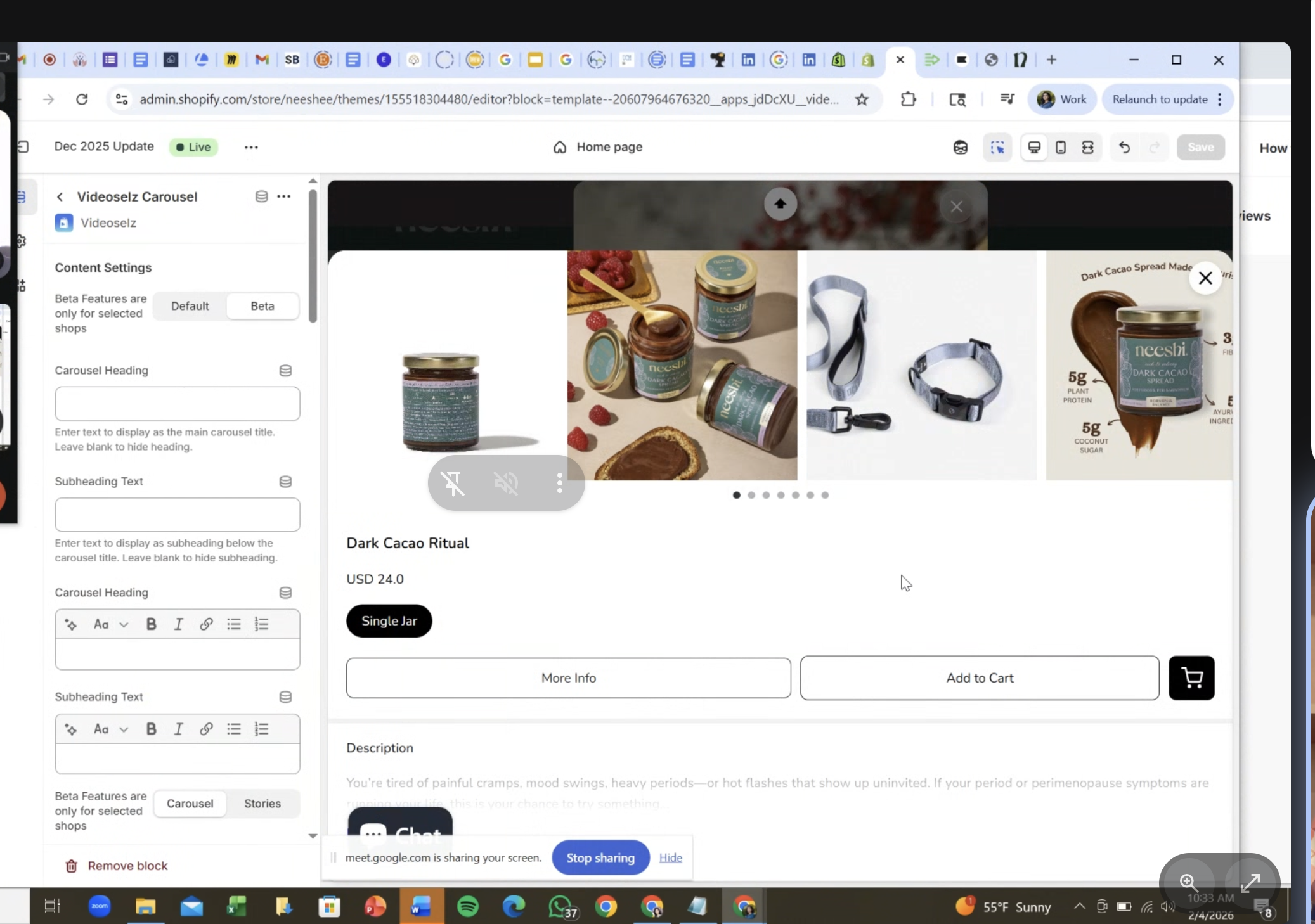Show hidden system tray icons
This screenshot has width=1315, height=924.
tap(1079, 906)
